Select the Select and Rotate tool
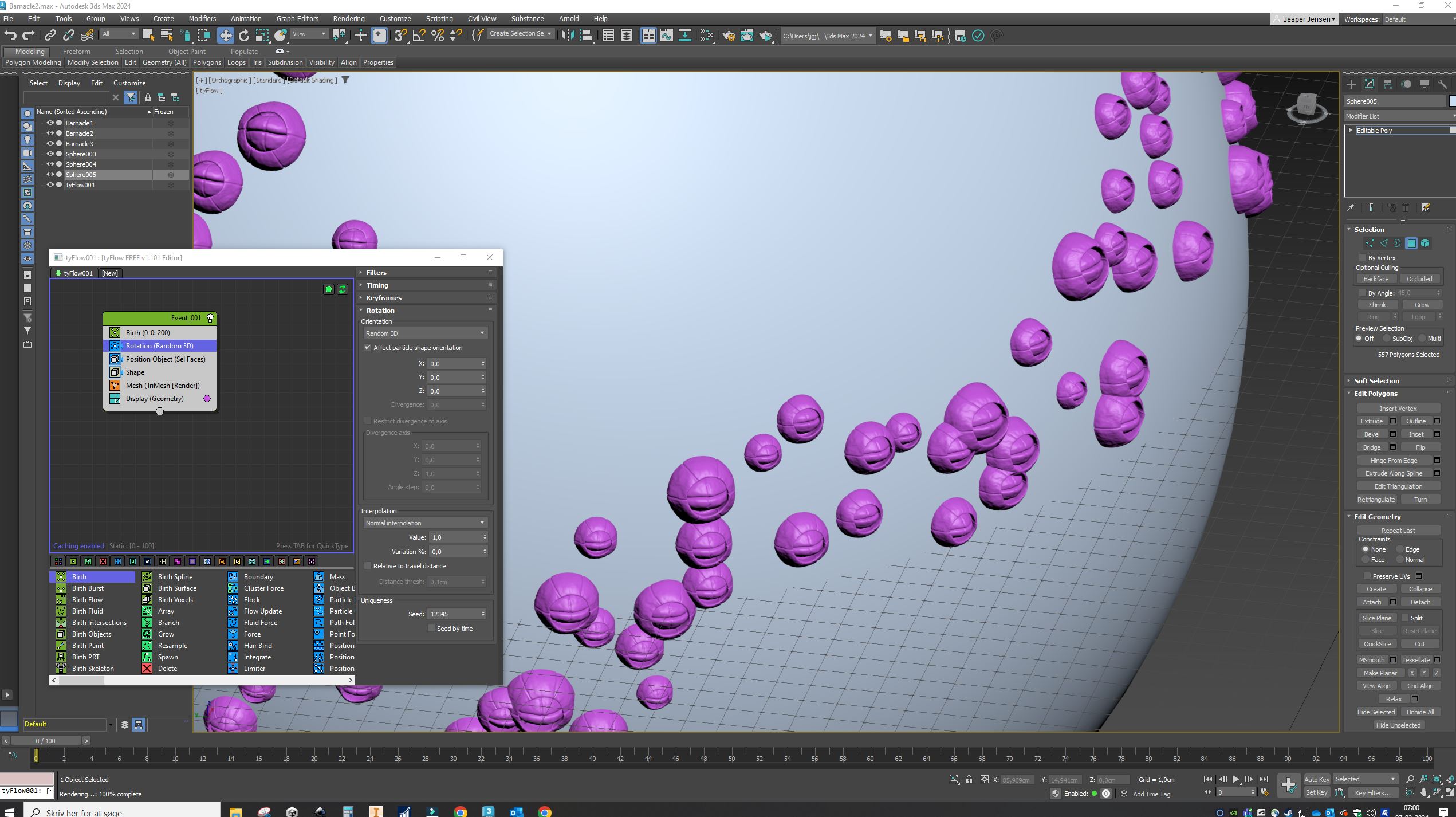The height and width of the screenshot is (817, 1456). pos(244,36)
